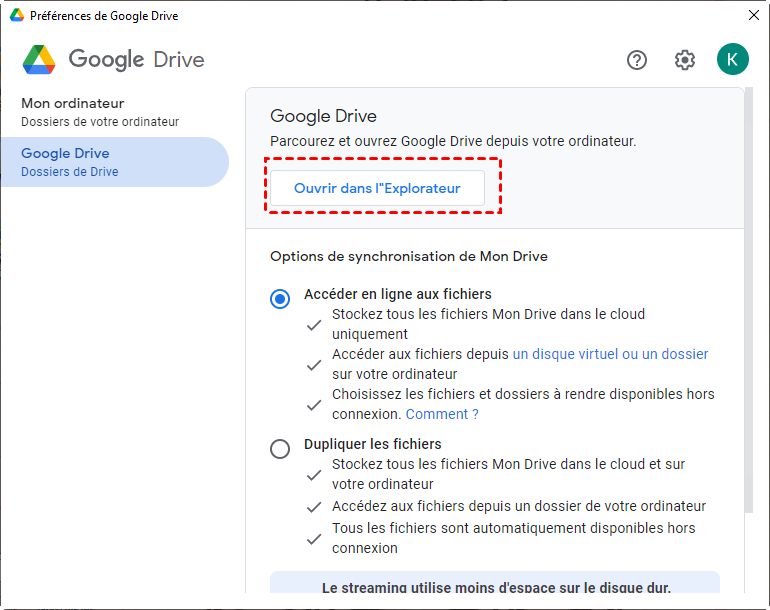The width and height of the screenshot is (770, 610).
Task: Click 'Le streaming utilise moins d'espace' info banner
Action: tap(495, 587)
